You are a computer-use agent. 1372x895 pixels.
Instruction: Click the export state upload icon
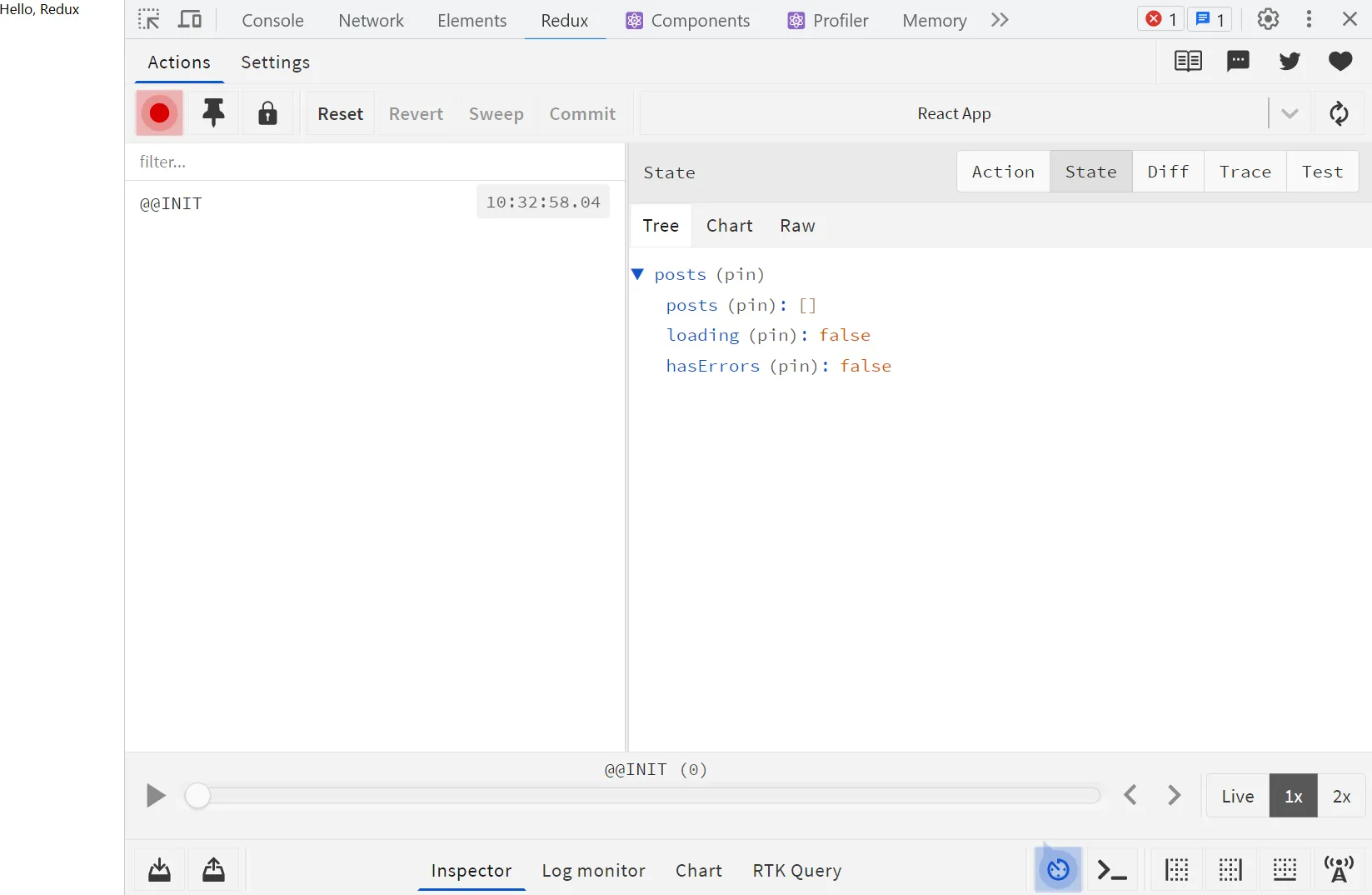[x=214, y=870]
